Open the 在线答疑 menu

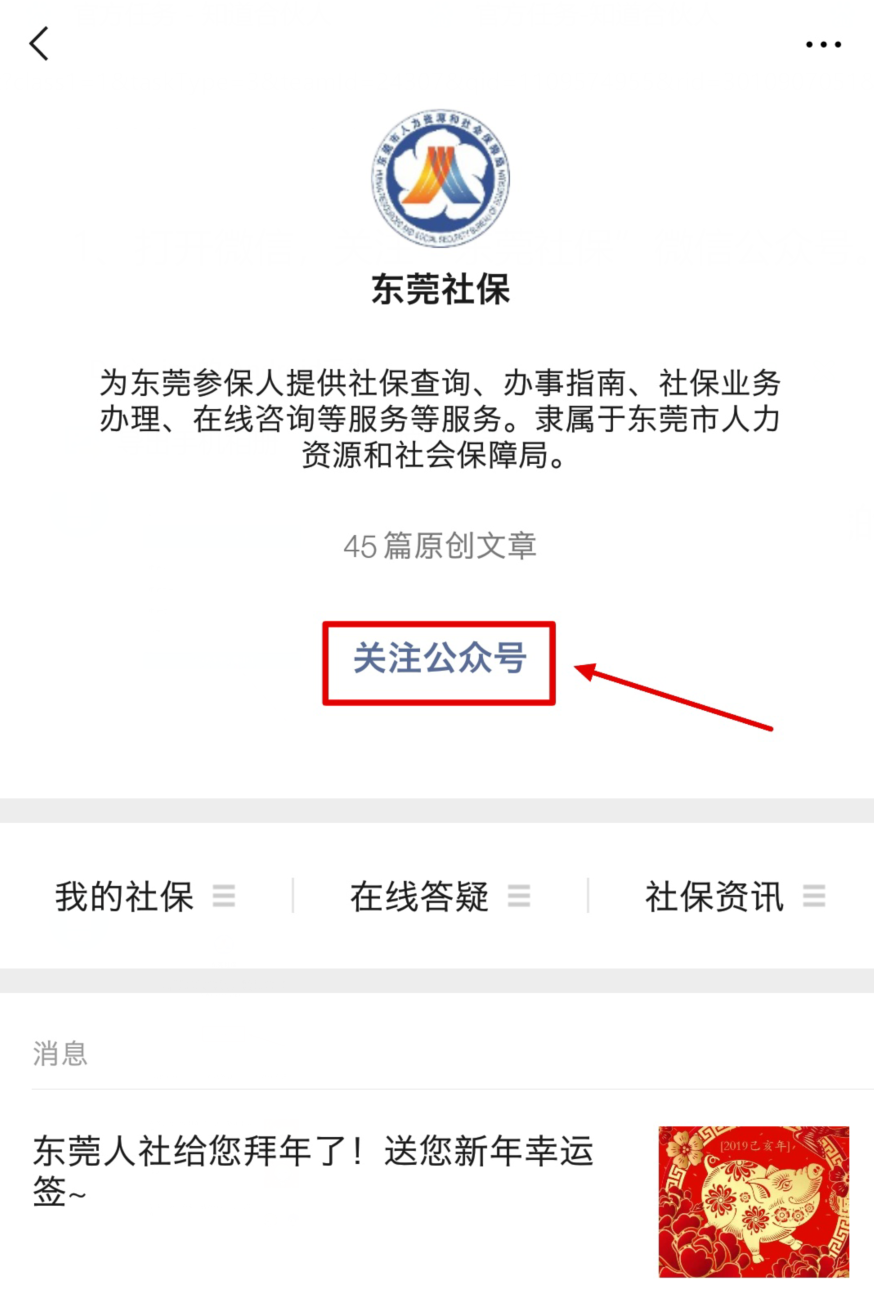coord(440,897)
